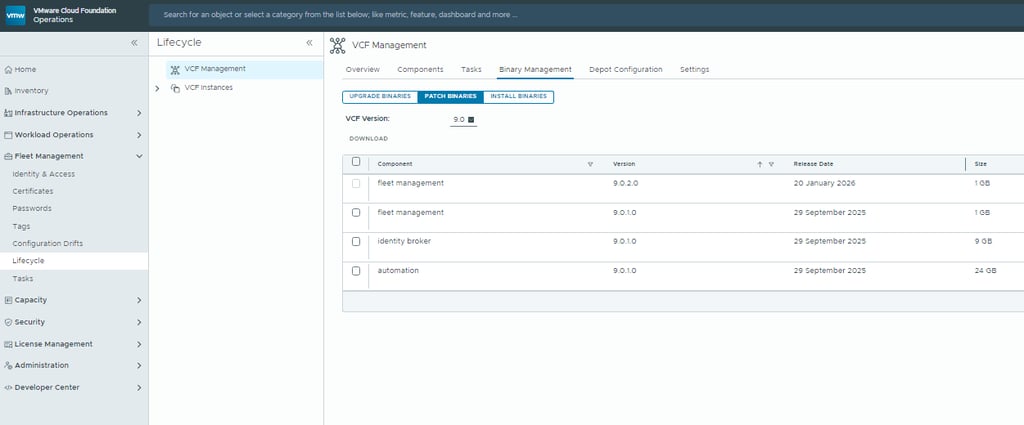The width and height of the screenshot is (1024, 425).
Task: Check the identity broker row checkbox
Action: click(356, 242)
